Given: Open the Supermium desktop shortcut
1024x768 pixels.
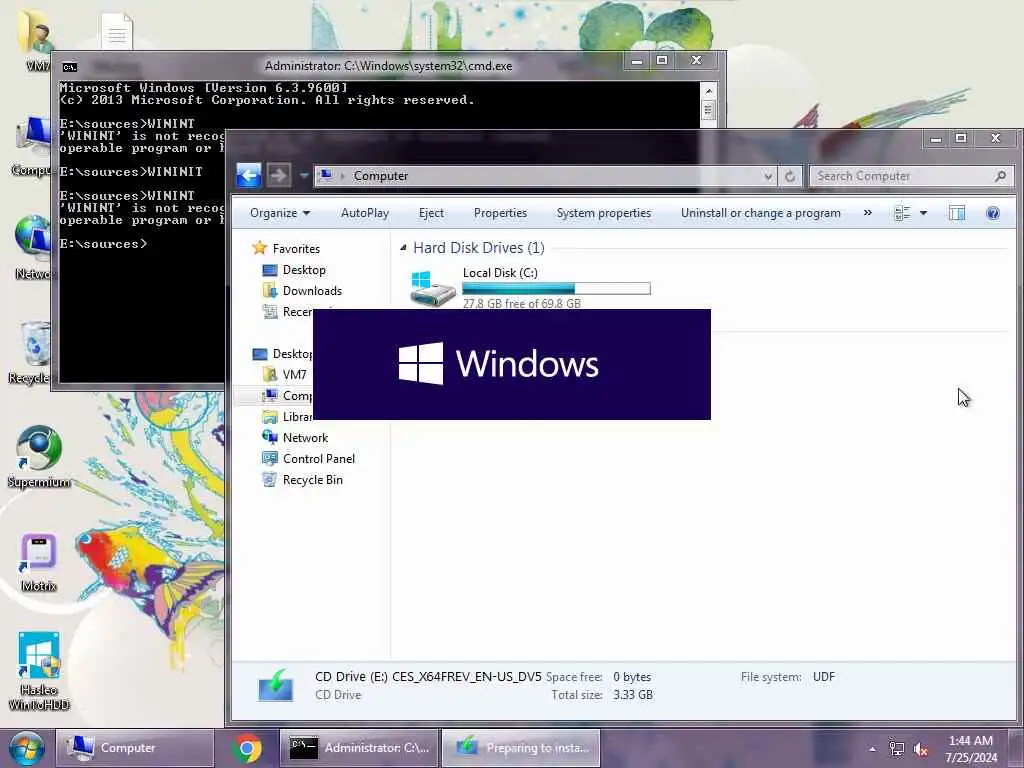Looking at the screenshot, I should pyautogui.click(x=39, y=456).
